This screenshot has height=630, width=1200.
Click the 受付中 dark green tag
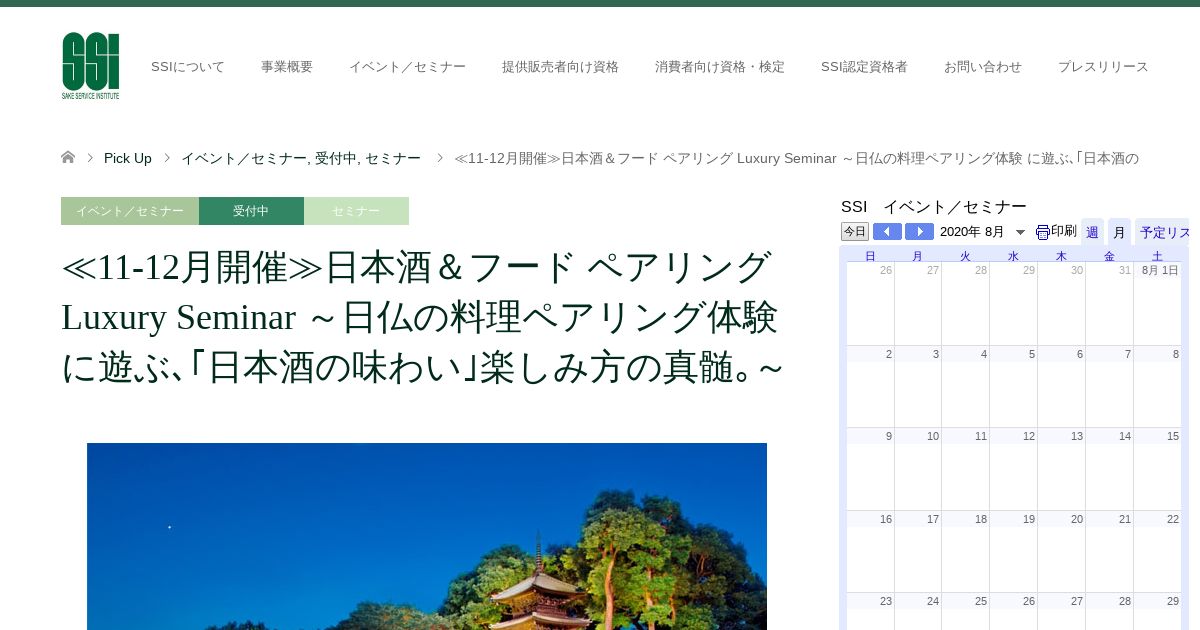pyautogui.click(x=251, y=211)
